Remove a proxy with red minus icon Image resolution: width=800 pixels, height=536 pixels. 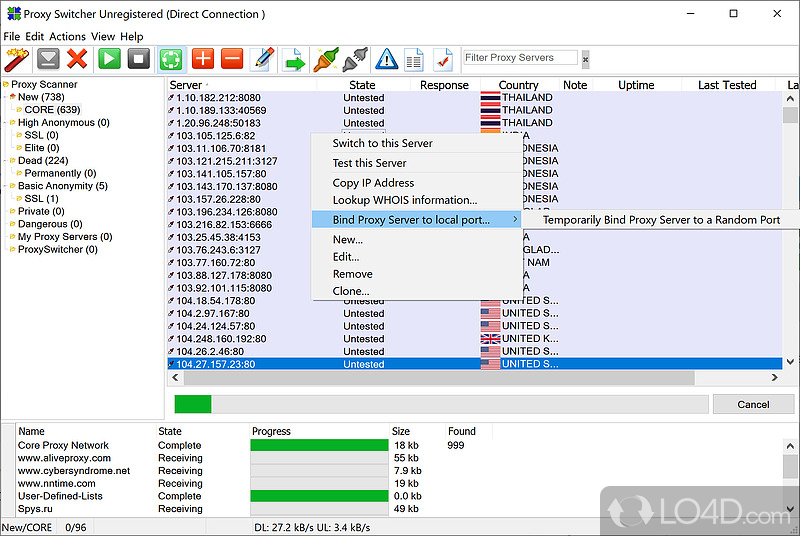click(x=232, y=59)
